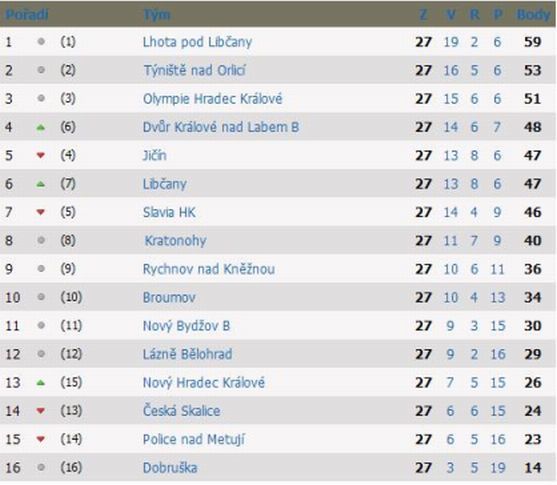Click Pořadí column header
The height and width of the screenshot is (485, 557).
(27, 15)
